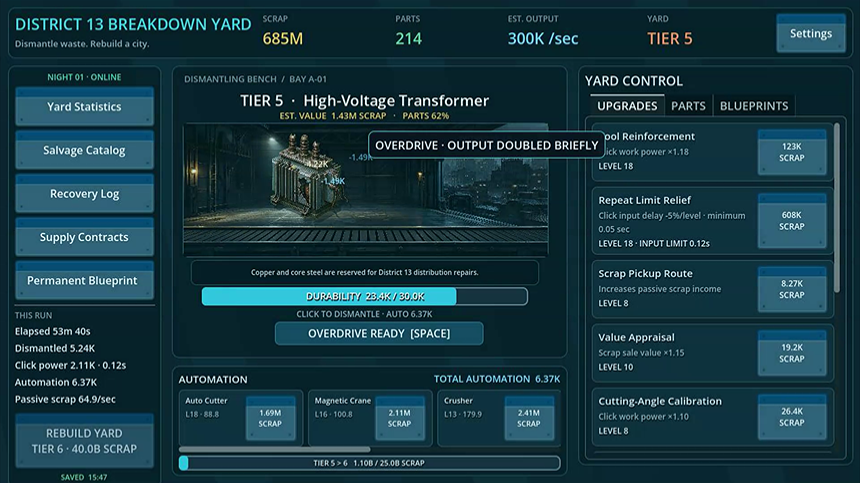Open the Salvage Catalog
This screenshot has height=483, width=860.
[x=84, y=150]
